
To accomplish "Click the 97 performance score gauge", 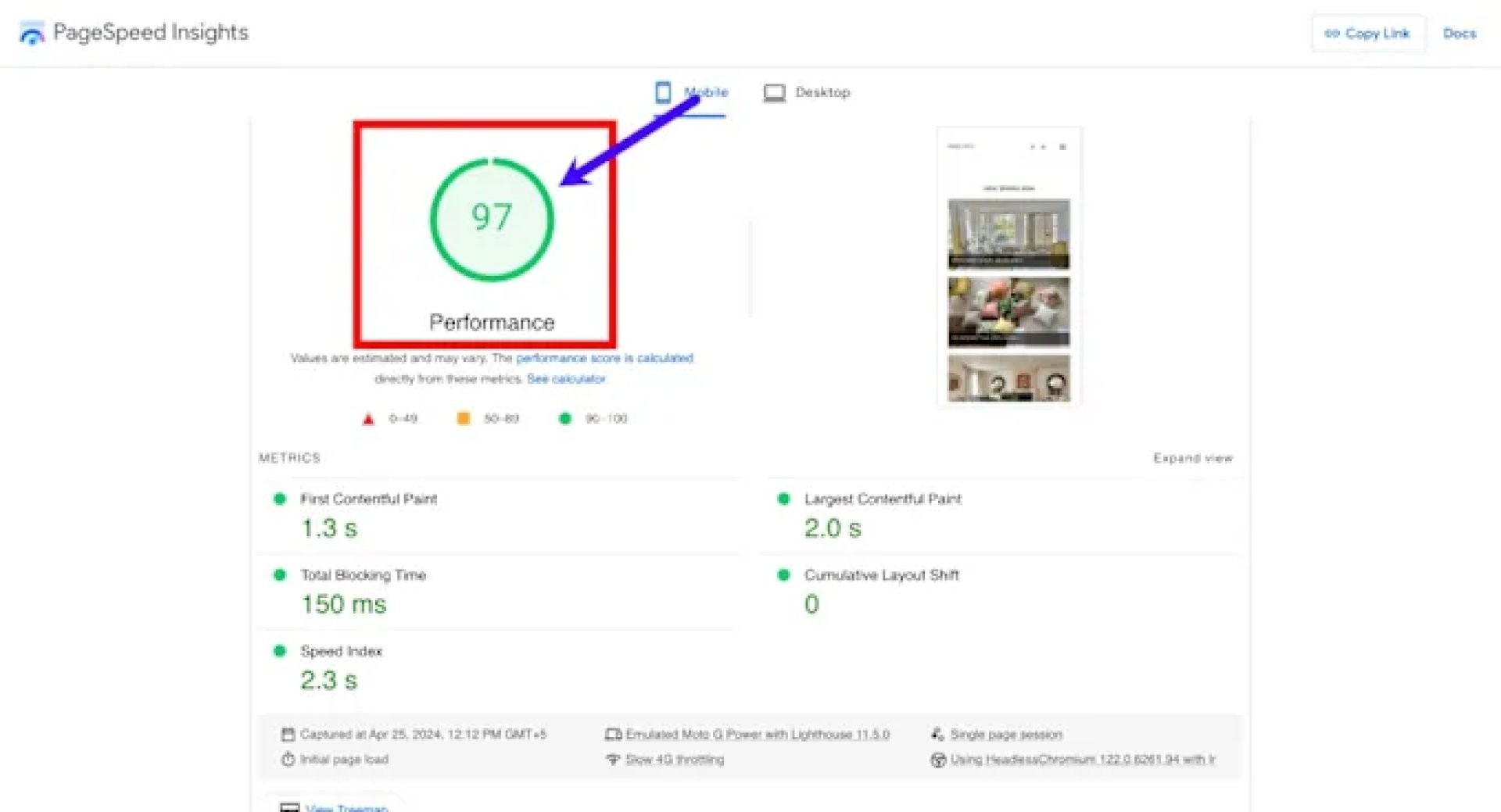I will (x=492, y=219).
